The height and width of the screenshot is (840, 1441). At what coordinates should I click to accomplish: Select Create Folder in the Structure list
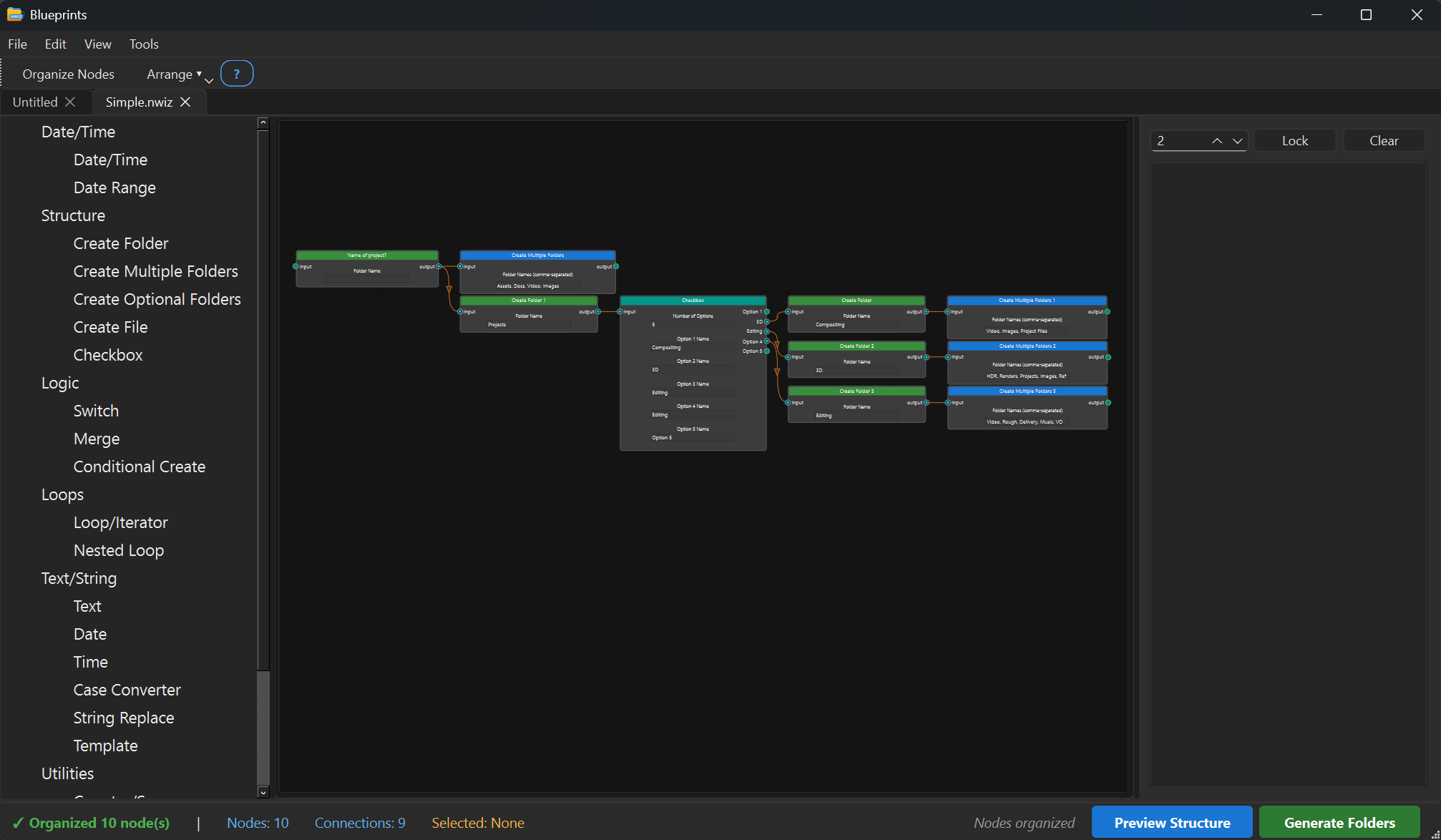[x=121, y=243]
